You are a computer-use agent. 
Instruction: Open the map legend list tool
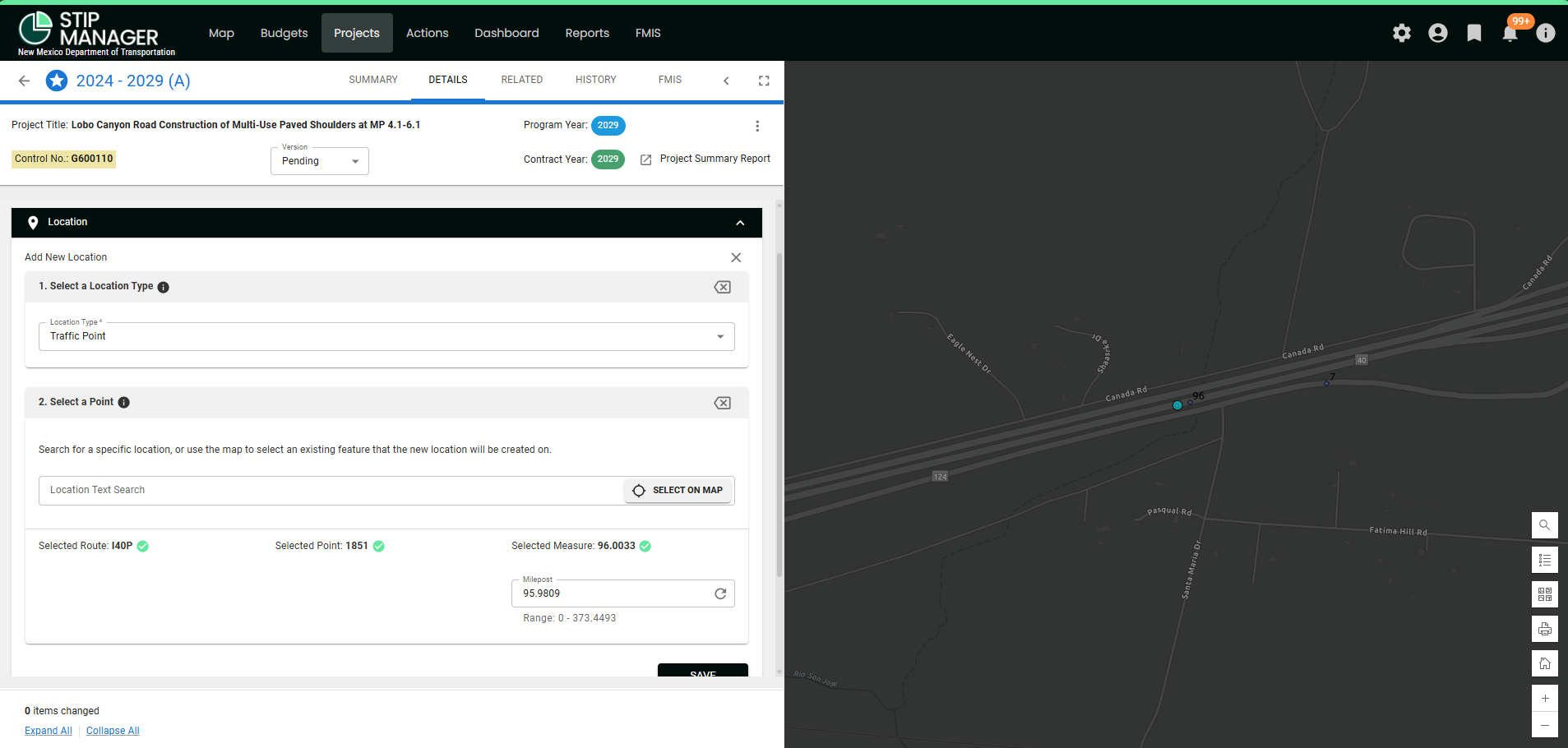1545,560
